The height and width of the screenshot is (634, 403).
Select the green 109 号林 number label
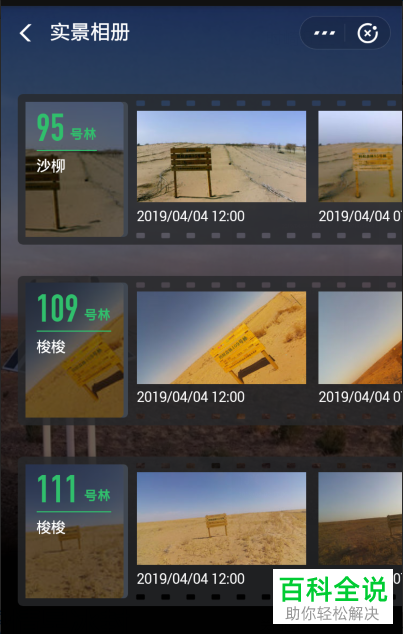74,309
